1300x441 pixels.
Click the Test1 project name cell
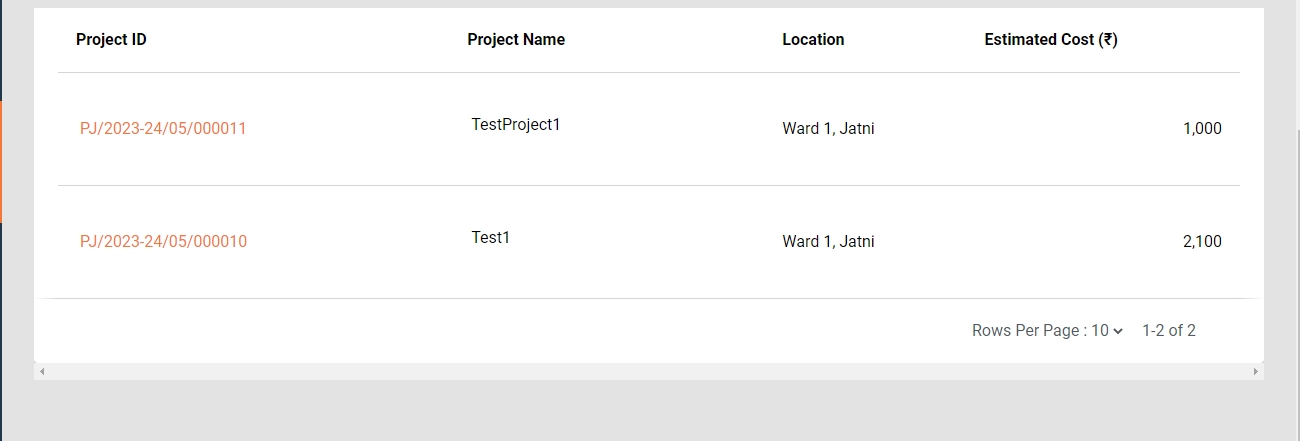[x=491, y=238]
